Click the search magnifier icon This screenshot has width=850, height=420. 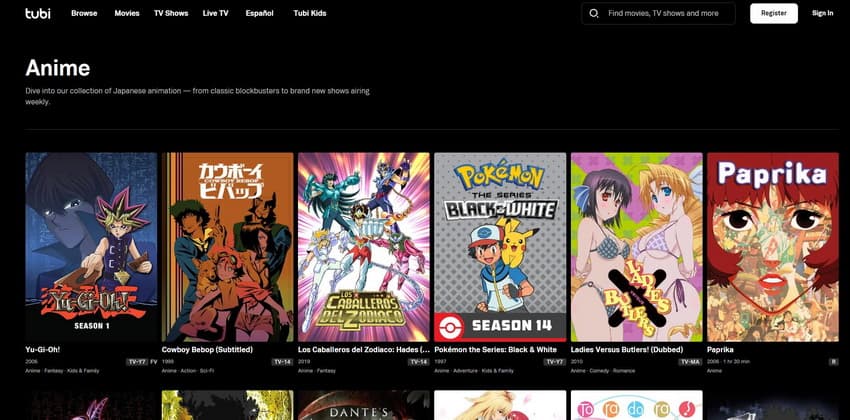594,14
